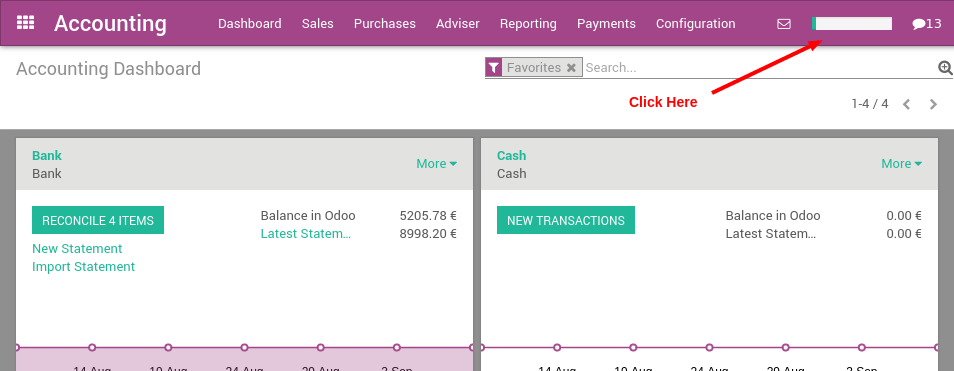Screen dimensions: 954x371
Task: Click the magnifier advanced search icon
Action: point(945,68)
